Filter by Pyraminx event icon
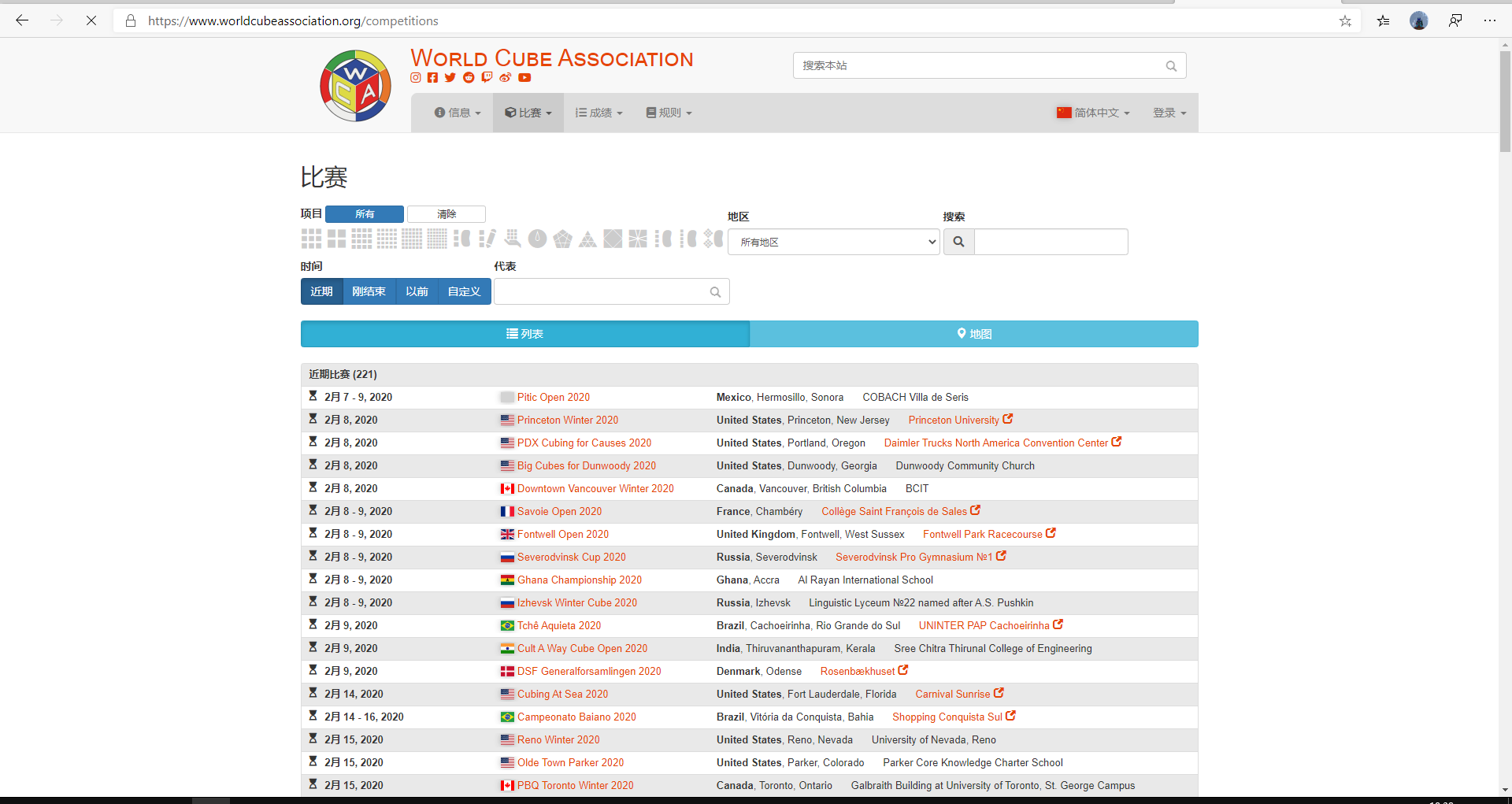1512x804 pixels. click(588, 239)
